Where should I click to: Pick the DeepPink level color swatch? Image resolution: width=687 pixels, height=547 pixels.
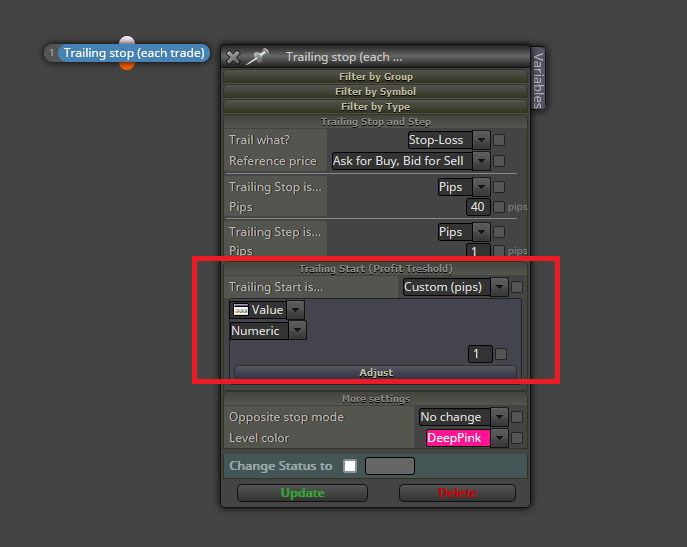(458, 438)
